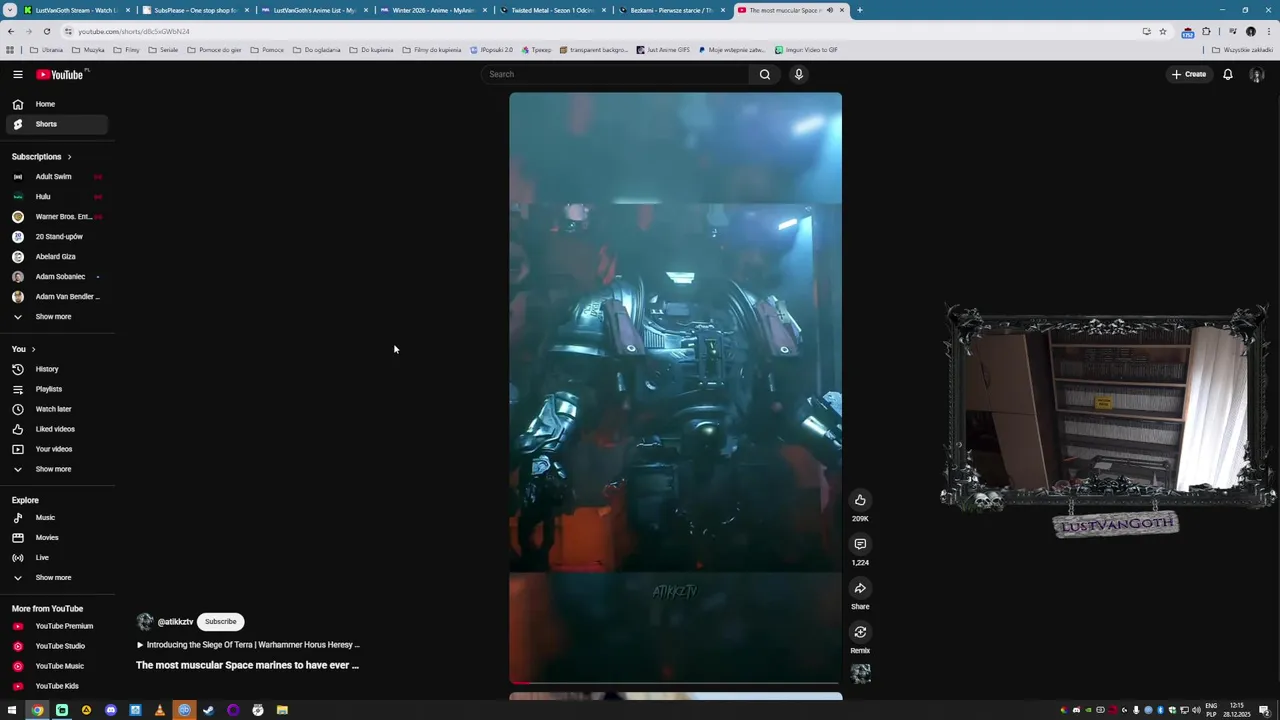Open the You section chevron
Viewport: 1280px width, 720px height.
click(x=33, y=349)
